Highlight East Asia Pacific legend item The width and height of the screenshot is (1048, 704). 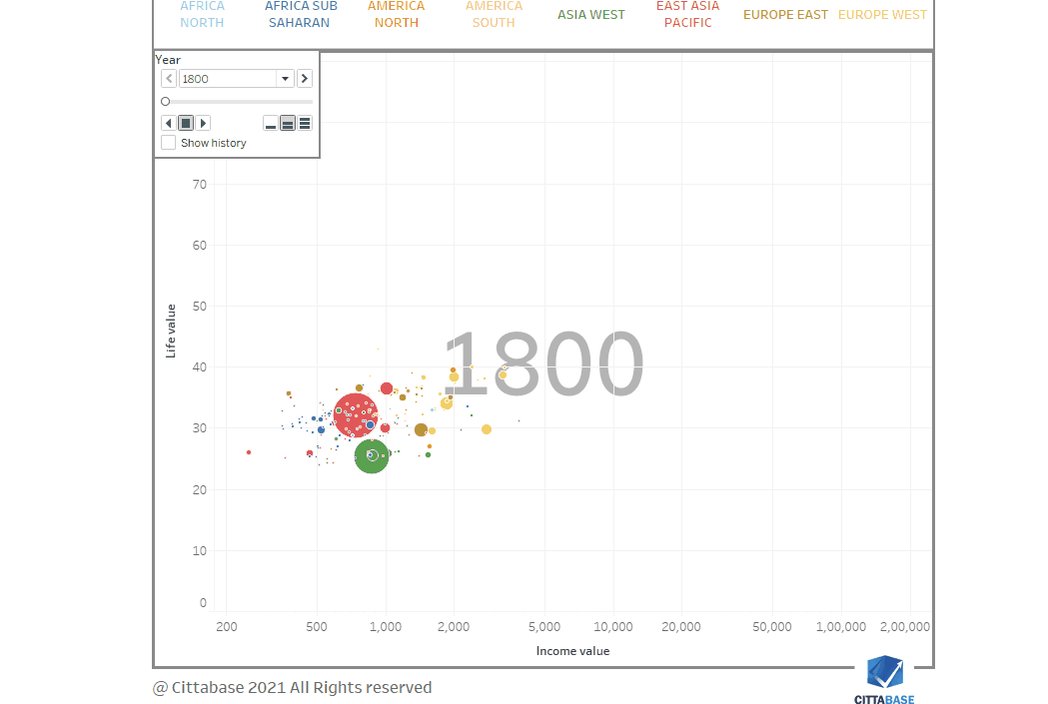[x=688, y=14]
